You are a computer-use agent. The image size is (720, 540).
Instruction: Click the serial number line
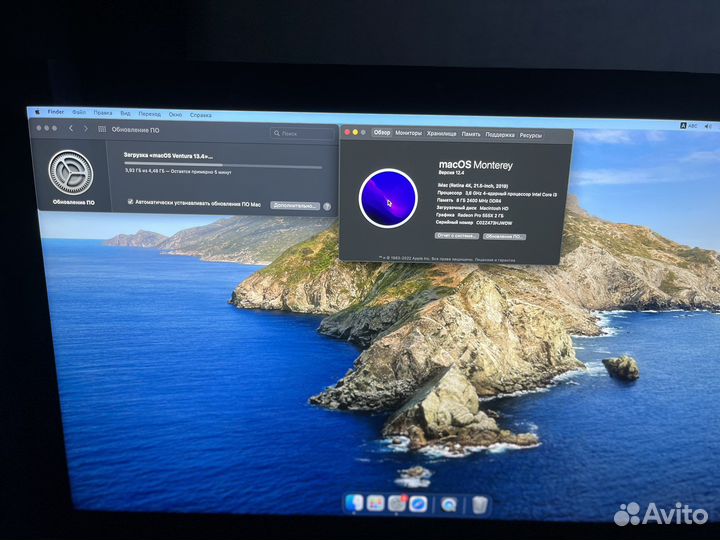[x=473, y=222]
